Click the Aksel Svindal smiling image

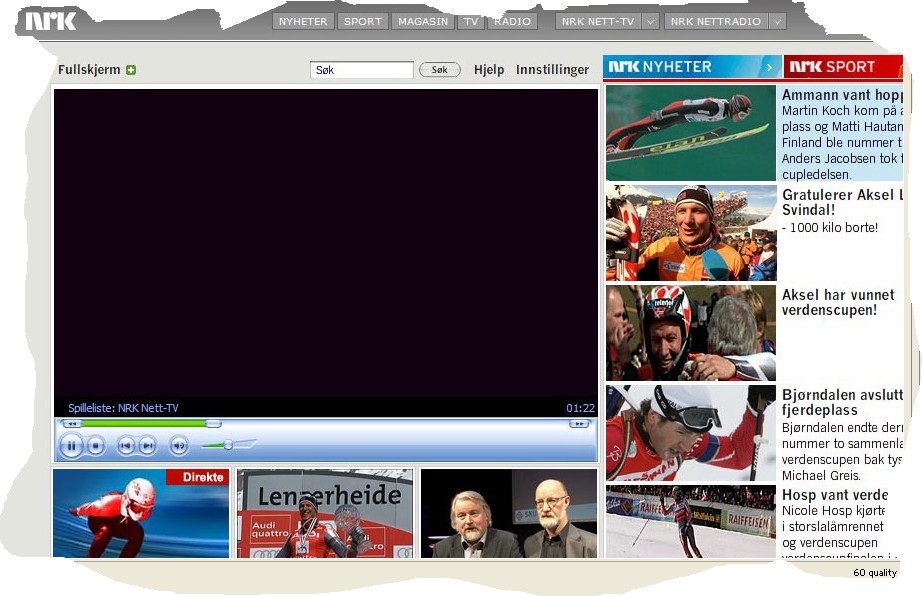691,233
